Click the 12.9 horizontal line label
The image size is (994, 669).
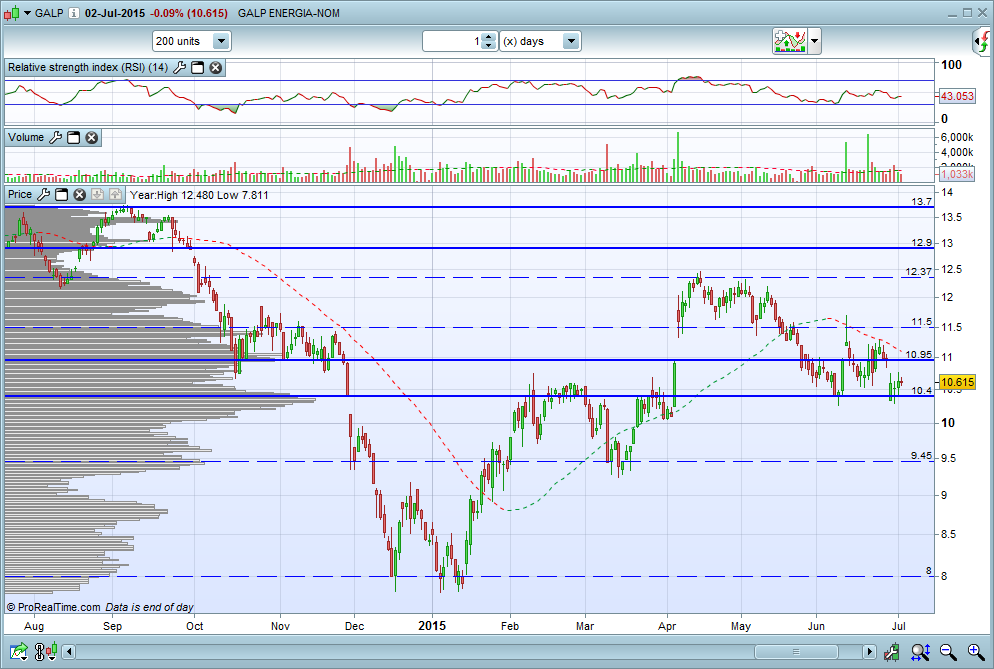922,242
